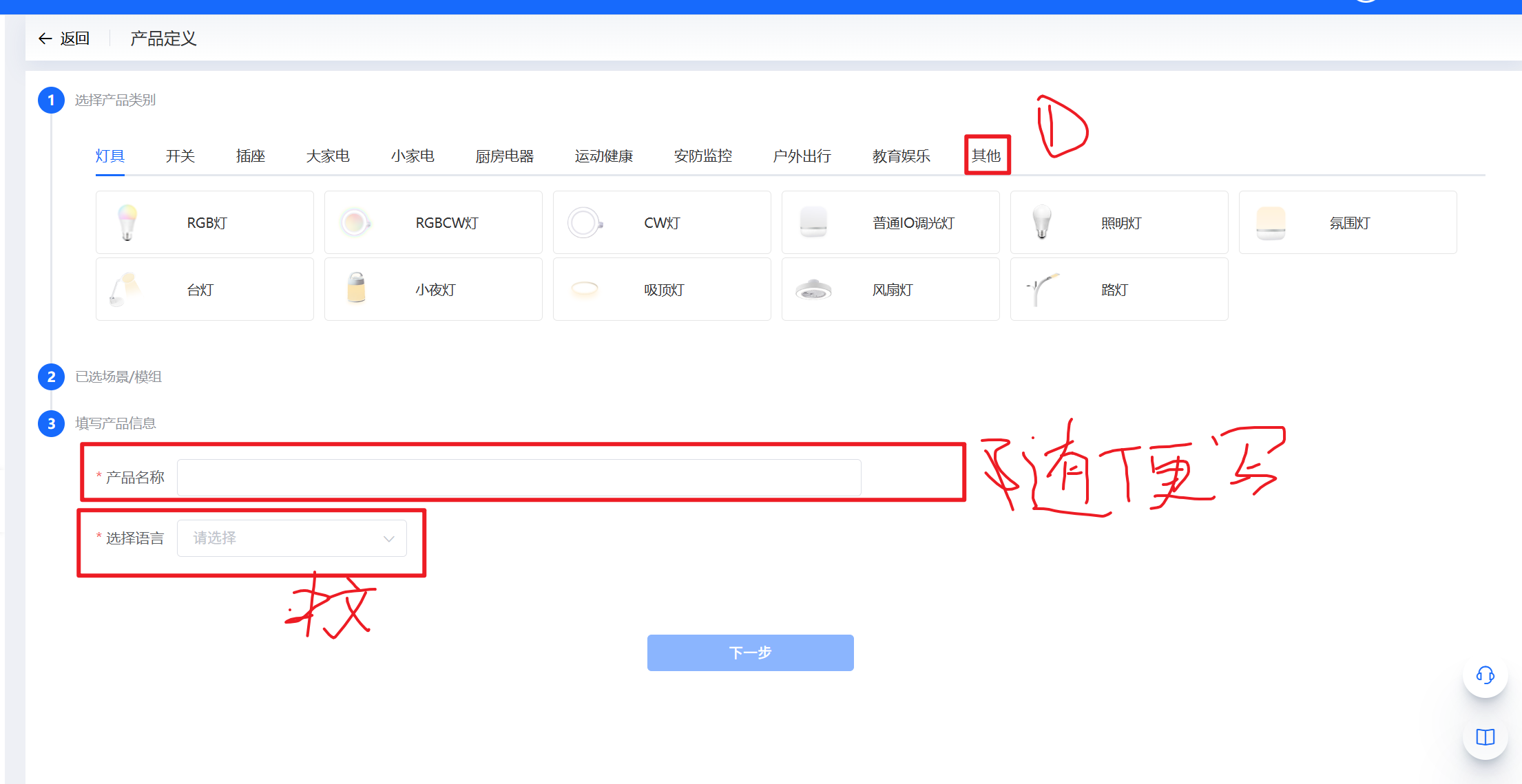
Task: Open the documentation book icon
Action: coord(1485,737)
